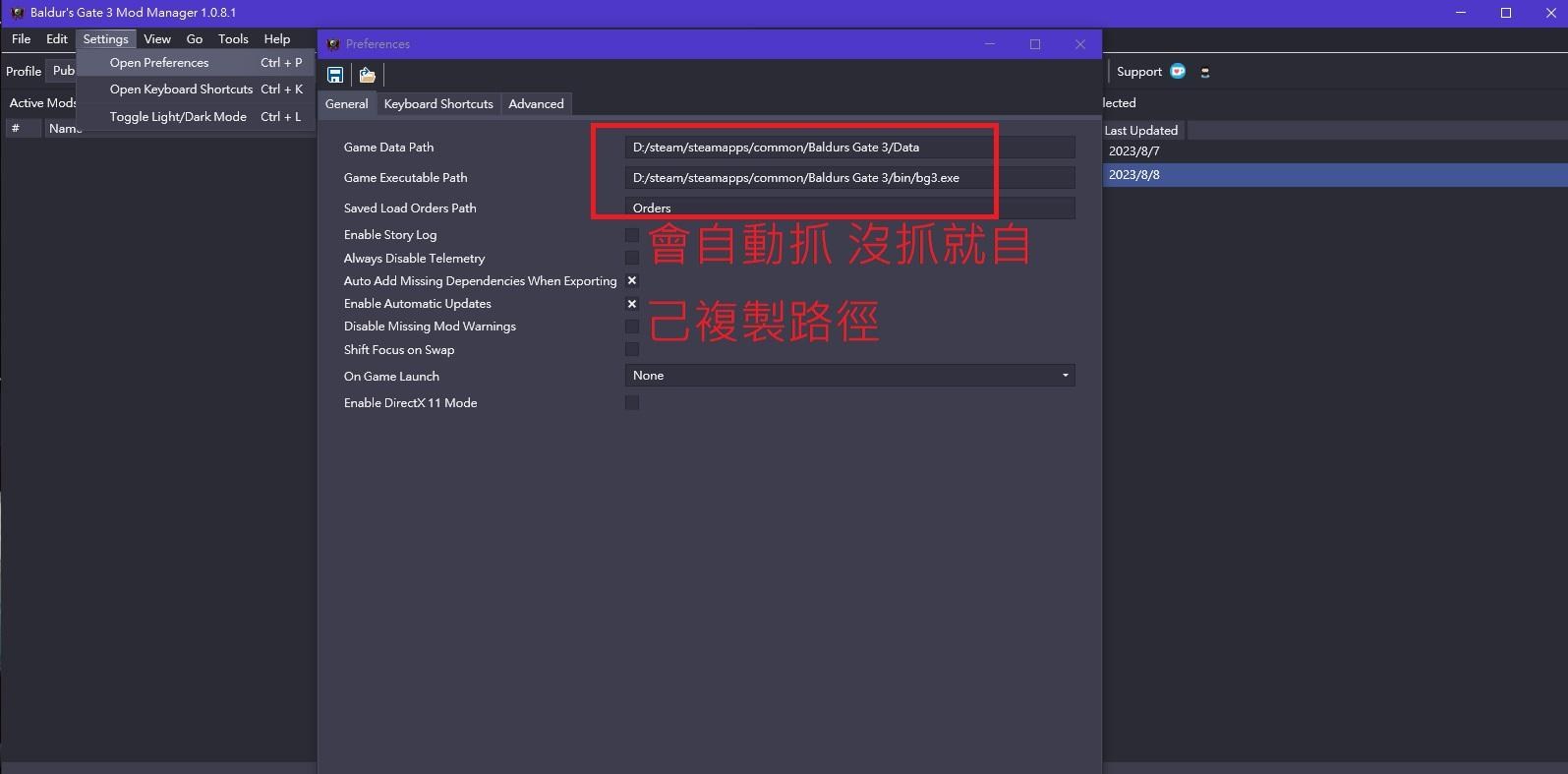Image resolution: width=1568 pixels, height=774 pixels.
Task: Expand the On Game Launch dropdown
Action: 849,376
